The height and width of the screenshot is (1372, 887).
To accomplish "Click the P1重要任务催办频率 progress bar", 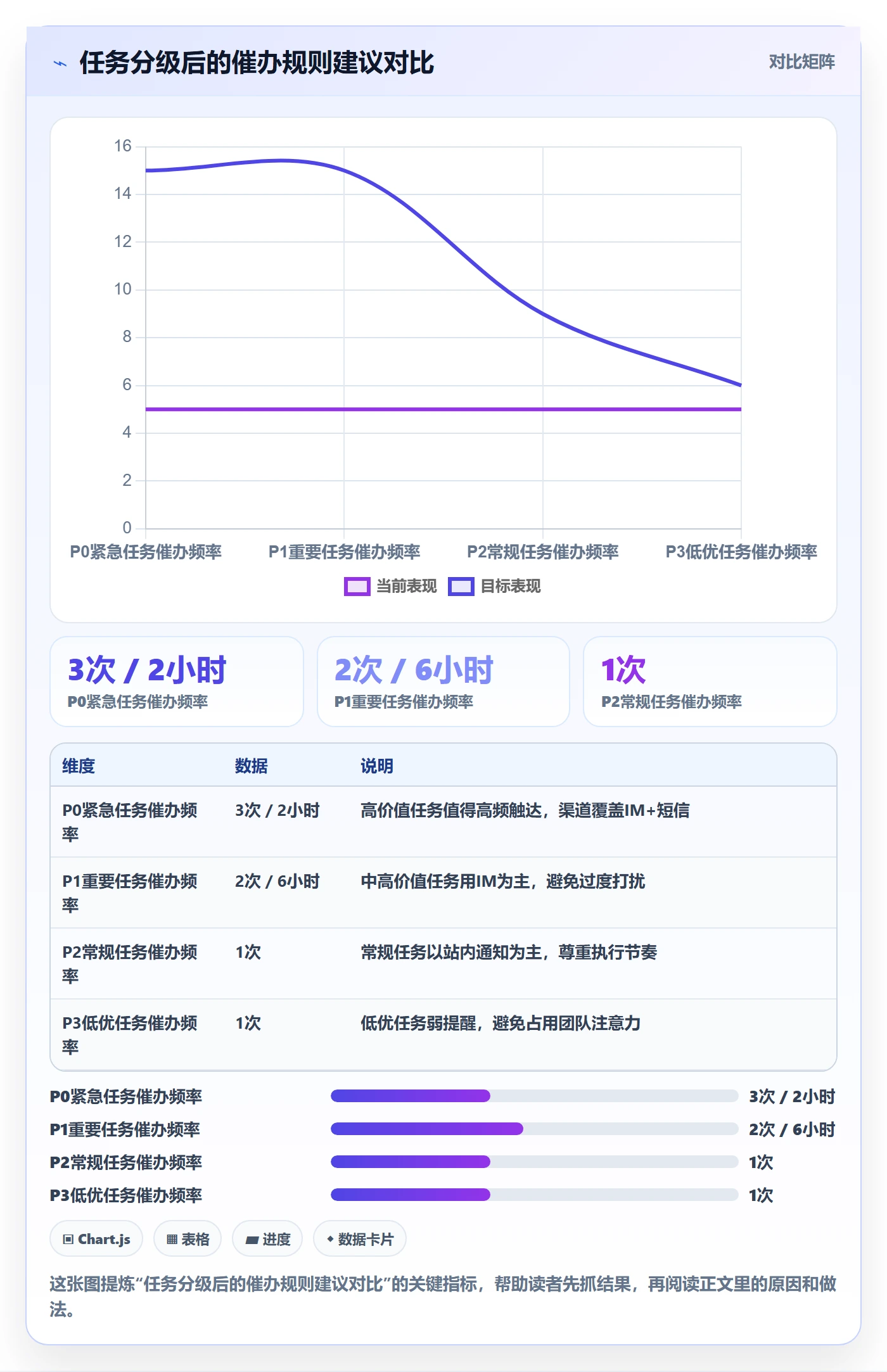I will click(534, 1129).
